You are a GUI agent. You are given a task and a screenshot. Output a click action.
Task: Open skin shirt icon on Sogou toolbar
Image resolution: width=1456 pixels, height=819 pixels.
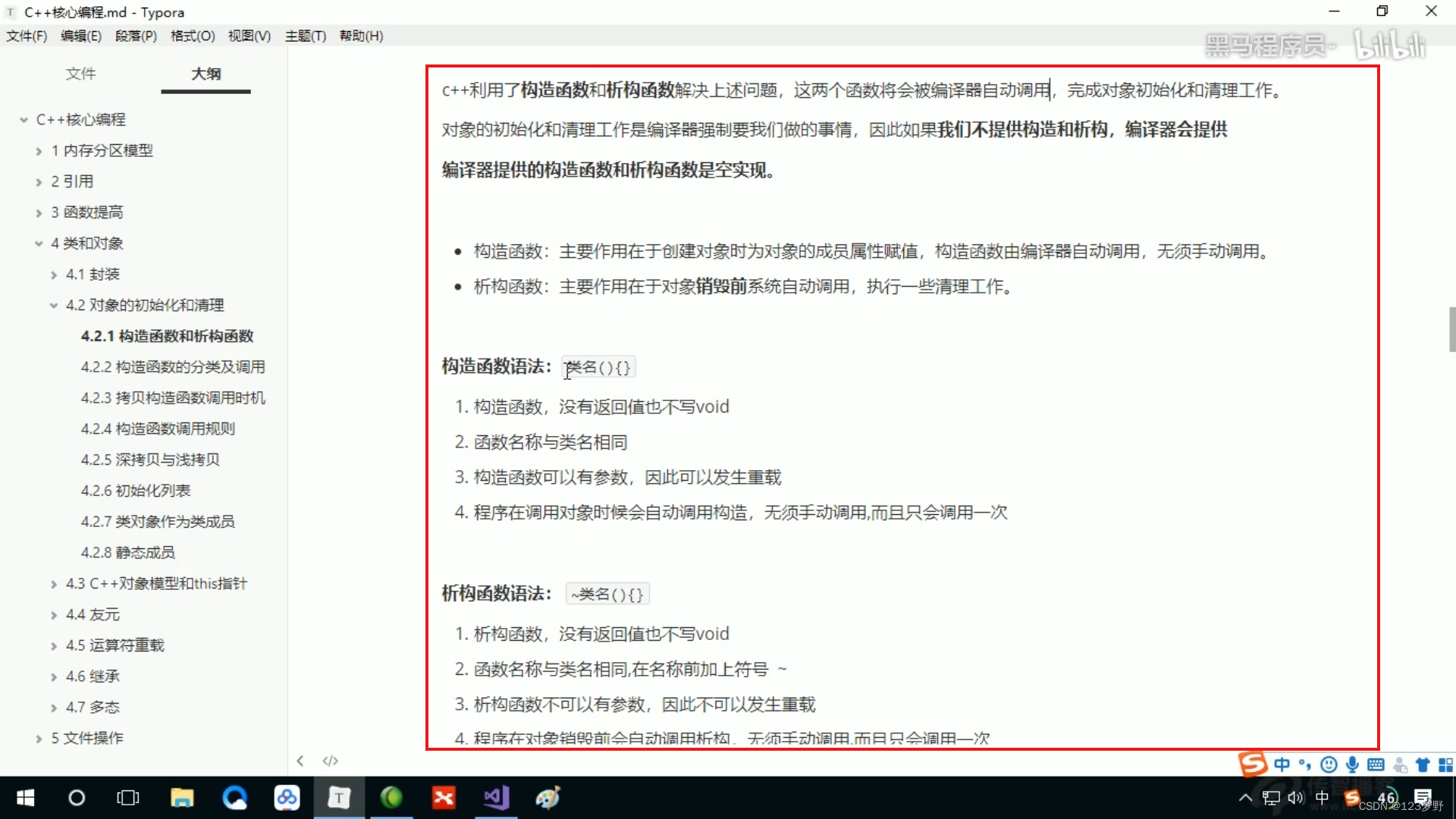click(1423, 764)
